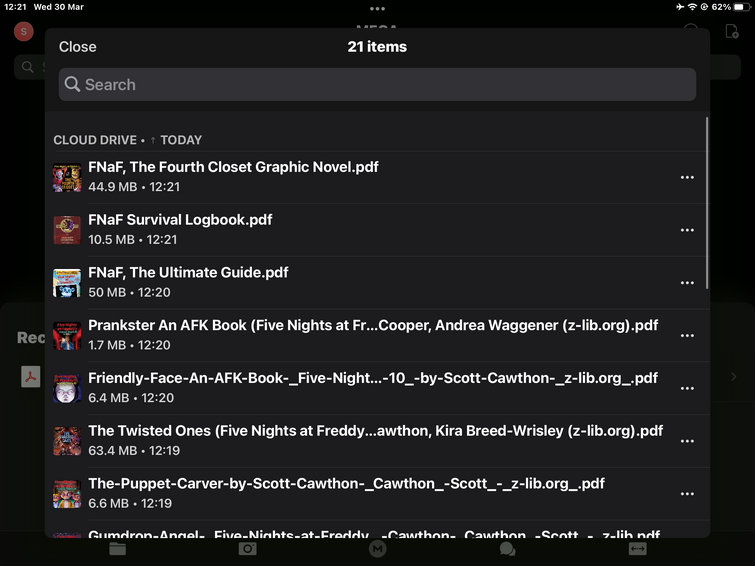Open FNaF, The Fourth Closet Graphic Novel.pdf
The image size is (755, 566).
tap(377, 177)
